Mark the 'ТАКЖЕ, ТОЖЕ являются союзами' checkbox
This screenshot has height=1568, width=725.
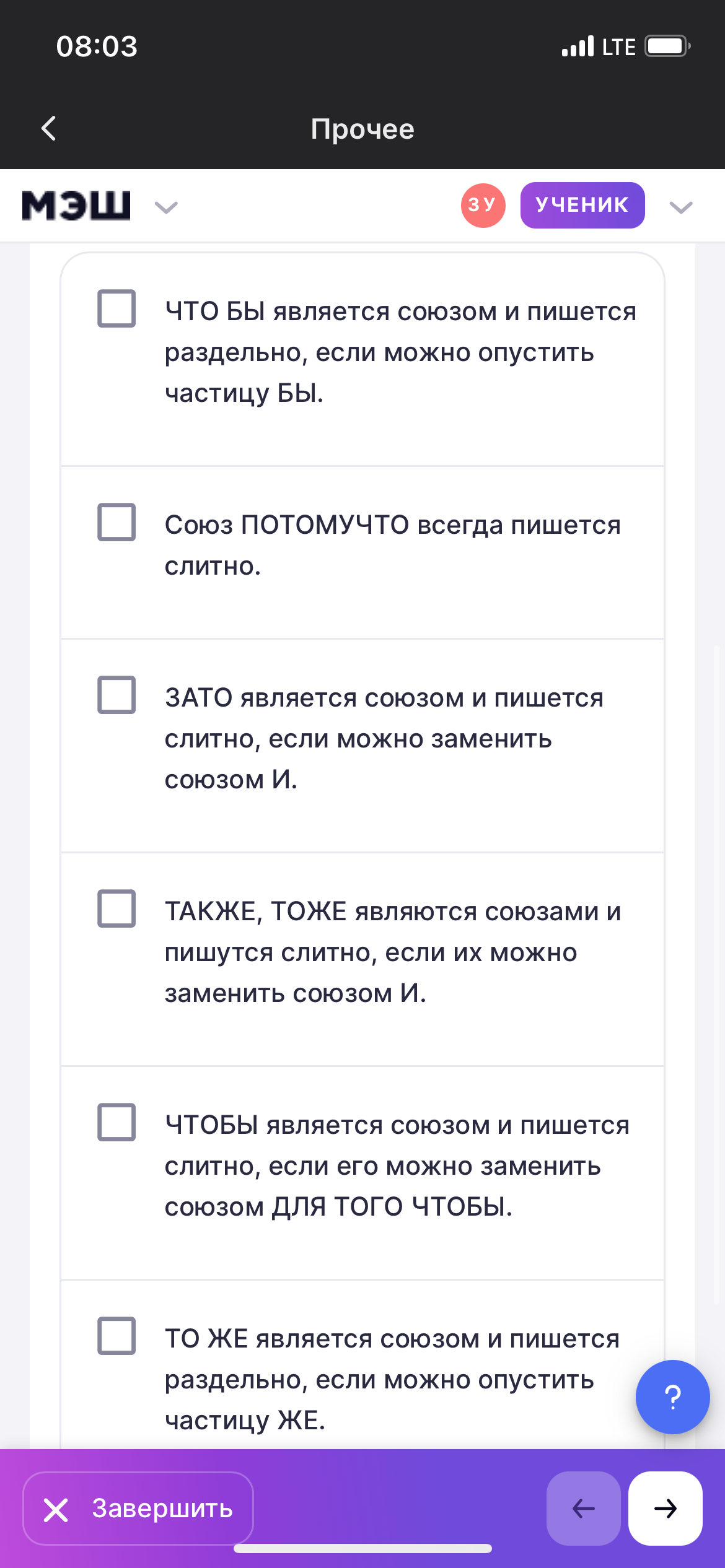tap(116, 908)
